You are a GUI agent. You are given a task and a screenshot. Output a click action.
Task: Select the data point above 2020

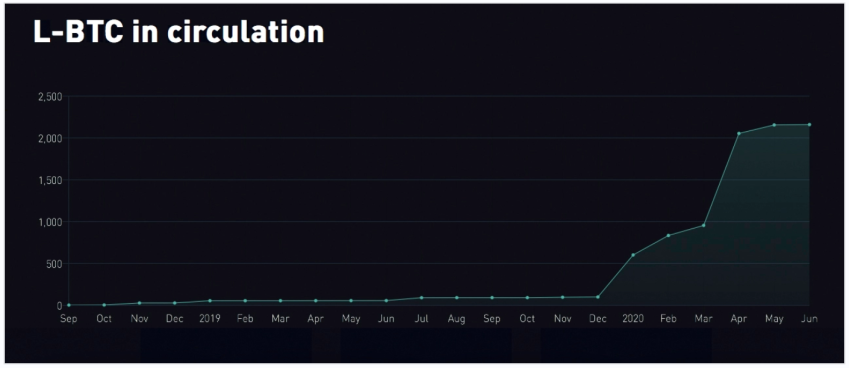pyautogui.click(x=633, y=255)
